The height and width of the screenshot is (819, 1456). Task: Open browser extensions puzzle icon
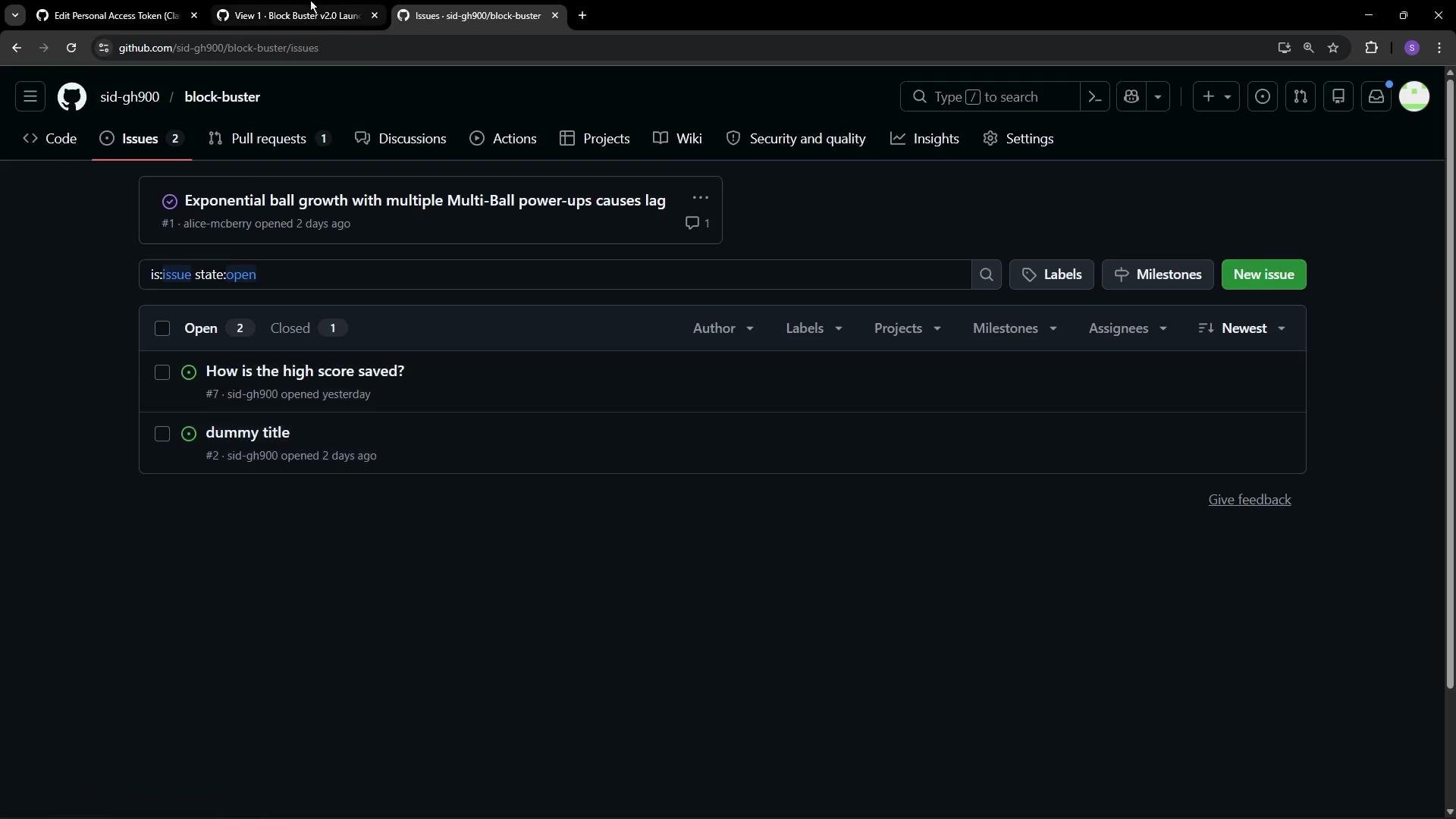click(x=1371, y=48)
